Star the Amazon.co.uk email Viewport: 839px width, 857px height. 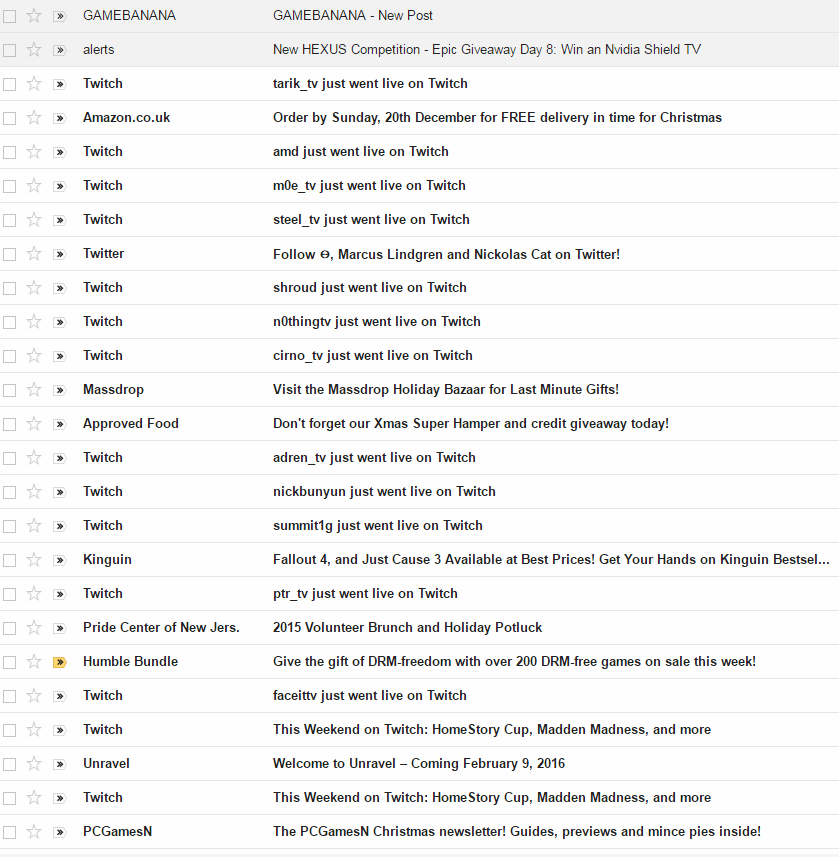tap(34, 118)
